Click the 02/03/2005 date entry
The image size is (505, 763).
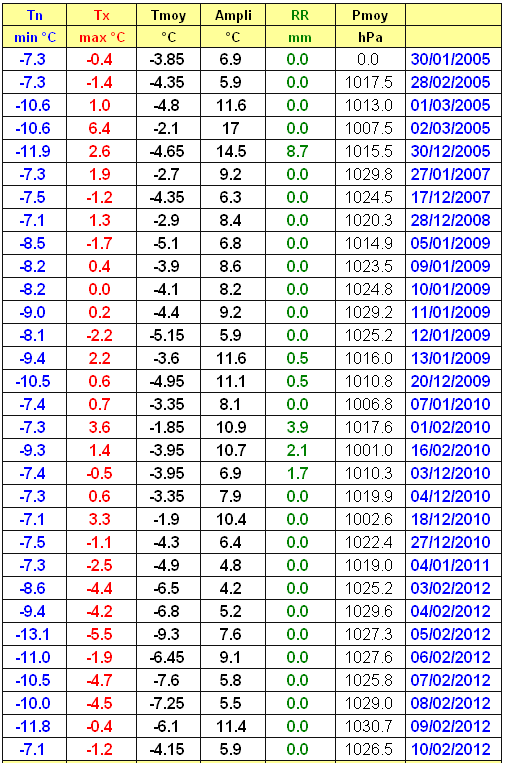click(x=451, y=128)
